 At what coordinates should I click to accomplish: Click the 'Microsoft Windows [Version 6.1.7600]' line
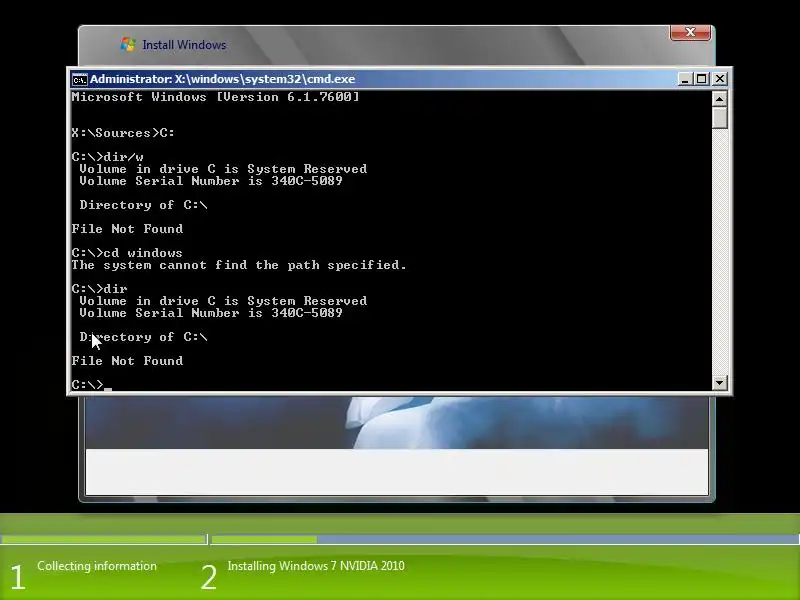coord(215,97)
